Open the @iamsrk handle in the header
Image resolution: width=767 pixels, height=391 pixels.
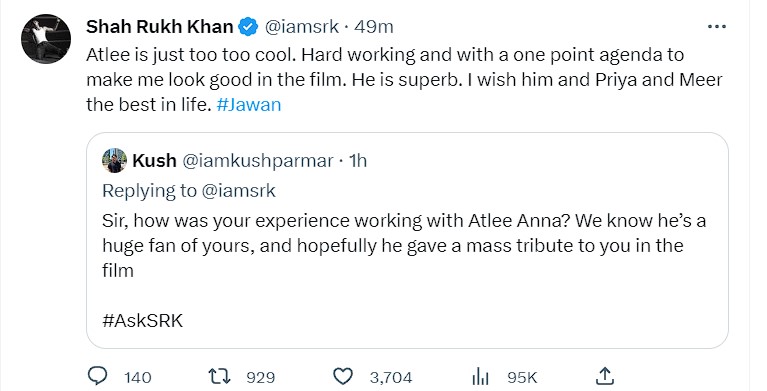pyautogui.click(x=301, y=27)
